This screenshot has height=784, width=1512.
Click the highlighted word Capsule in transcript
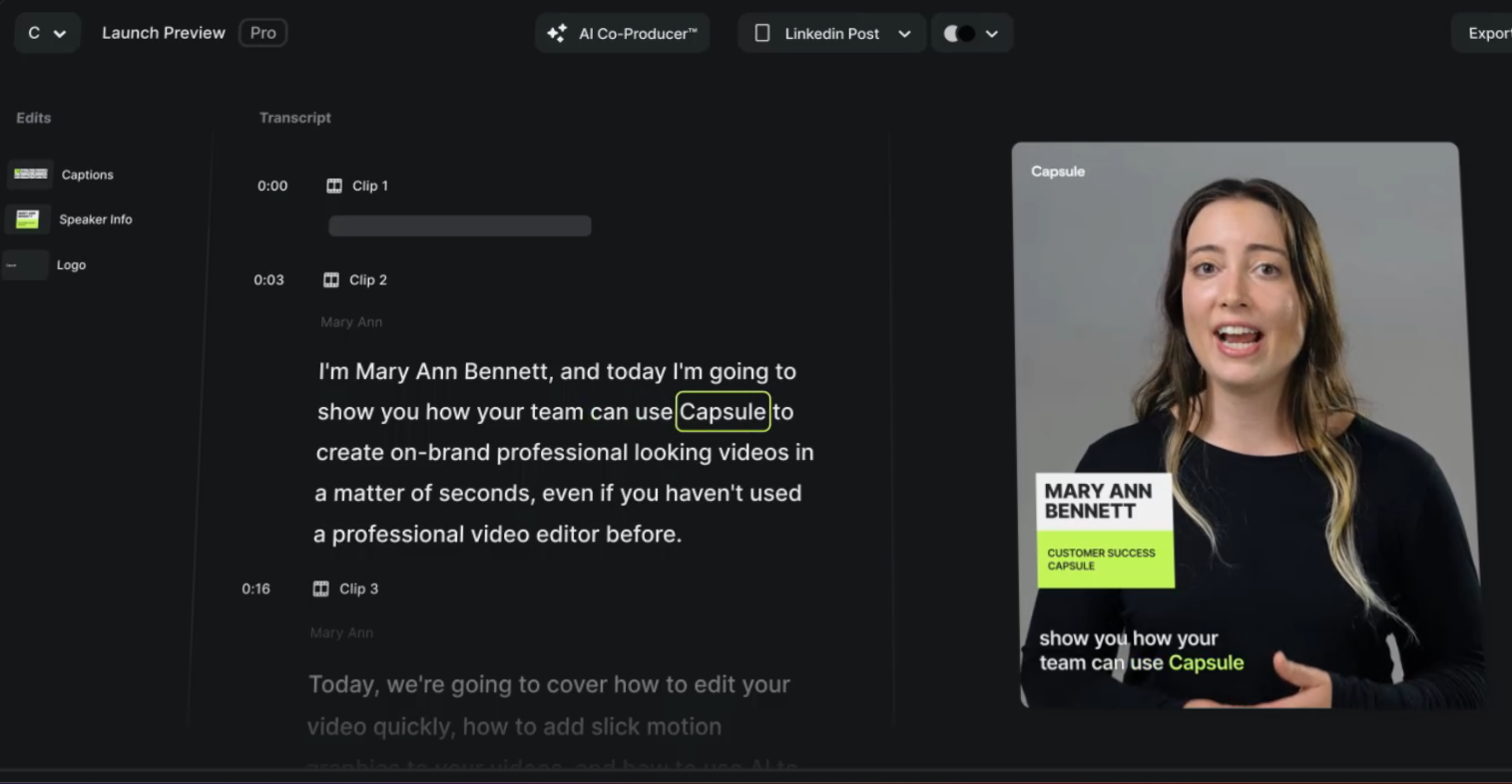point(723,411)
